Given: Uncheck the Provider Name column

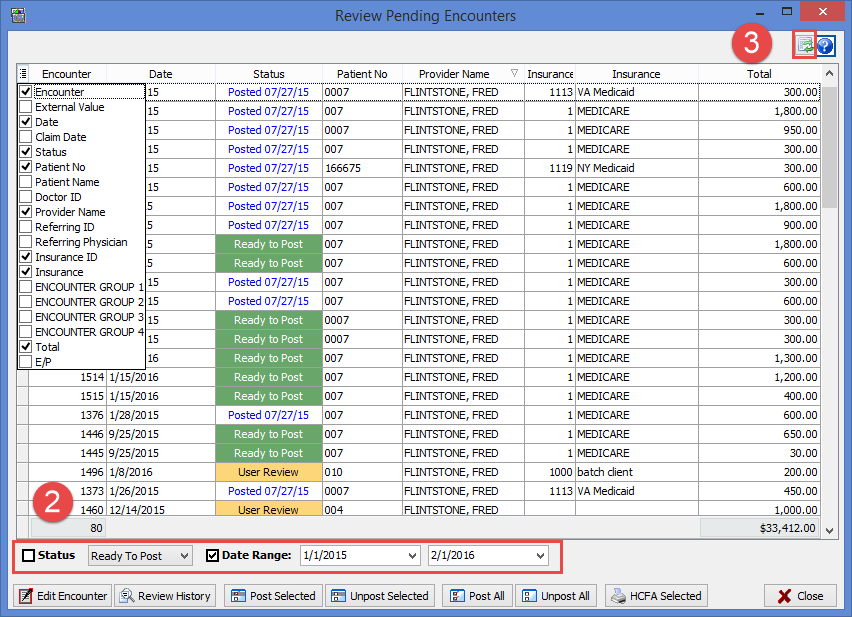Looking at the screenshot, I should pyautogui.click(x=24, y=212).
